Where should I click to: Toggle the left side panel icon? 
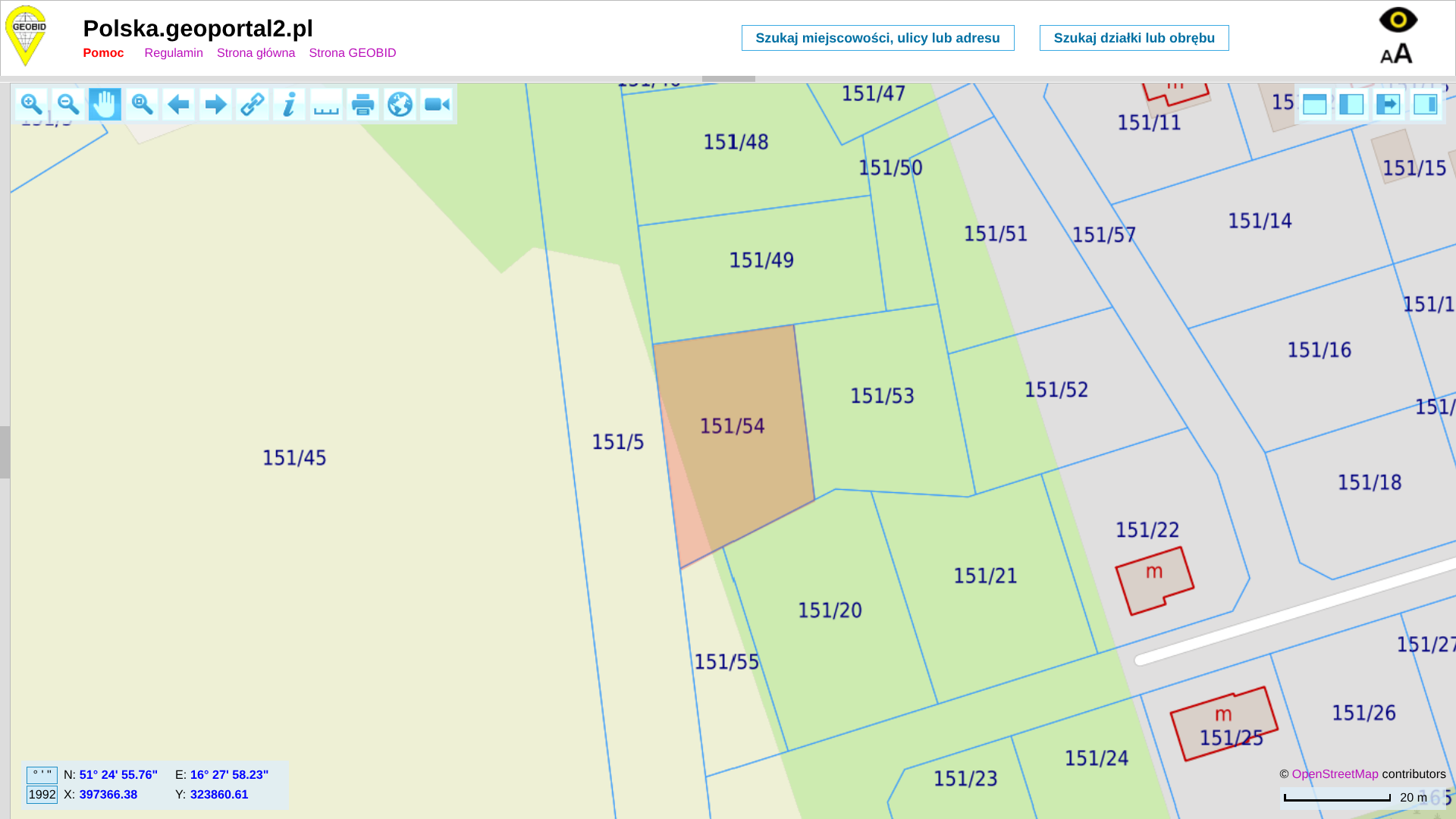(x=1351, y=105)
